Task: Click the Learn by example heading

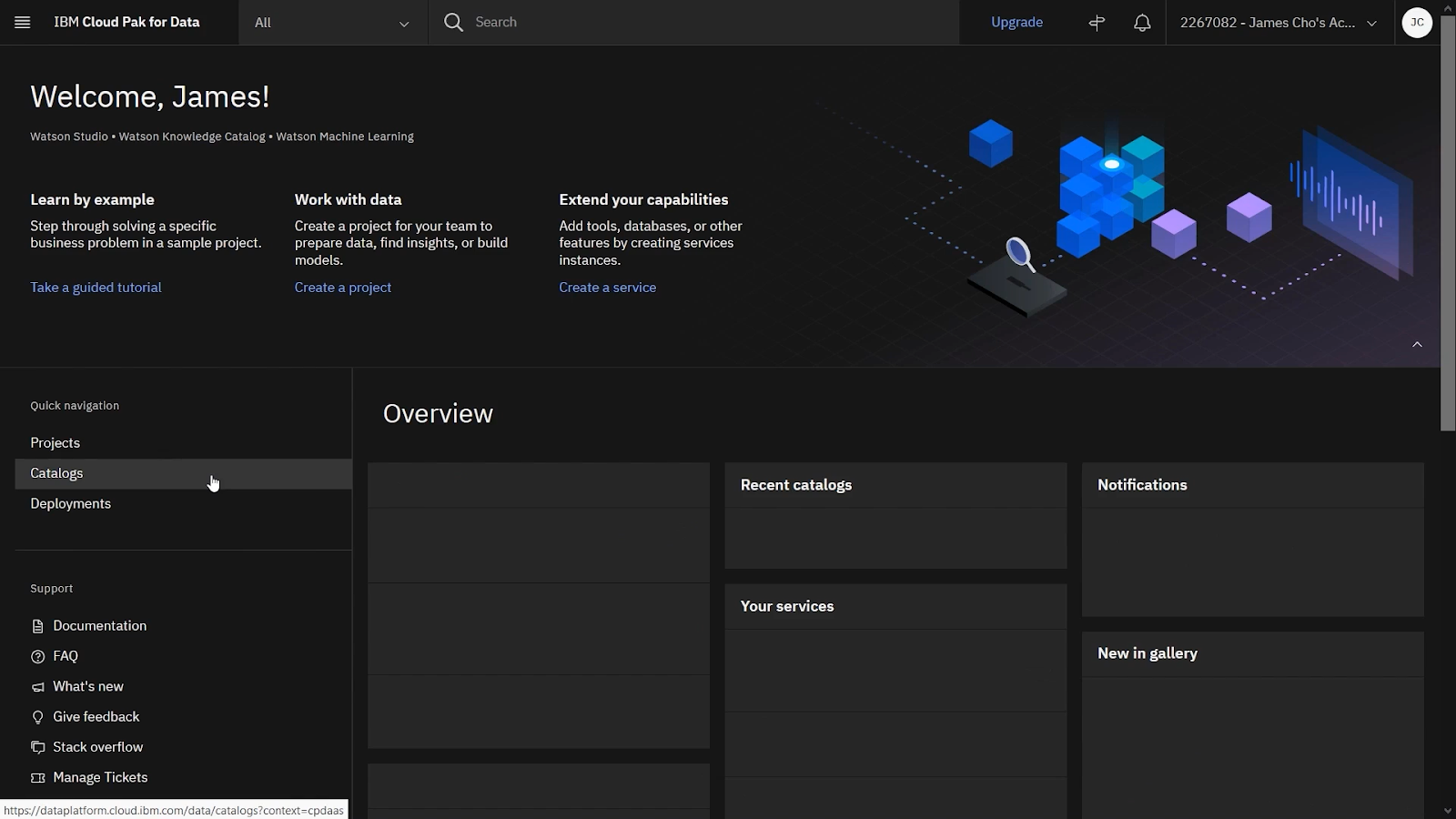Action: (x=92, y=199)
